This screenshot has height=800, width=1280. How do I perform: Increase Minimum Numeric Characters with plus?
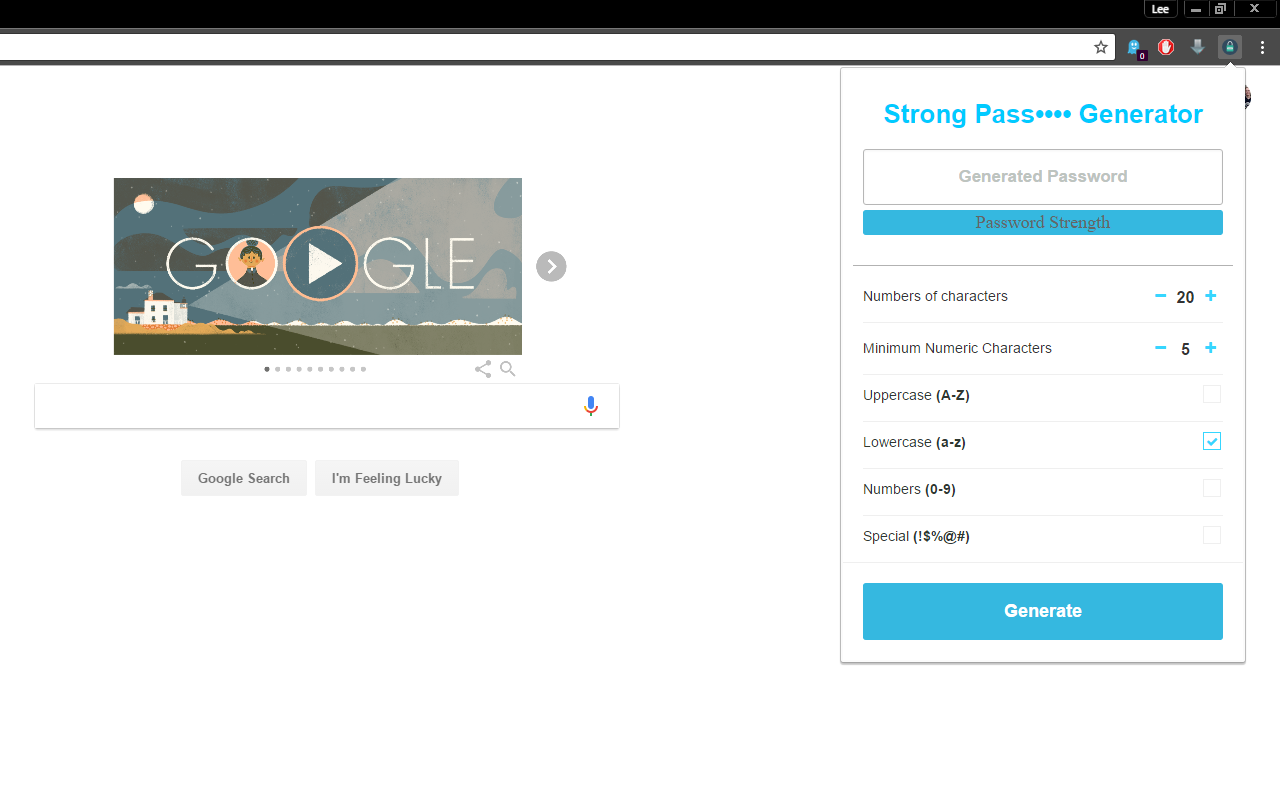pos(1211,348)
